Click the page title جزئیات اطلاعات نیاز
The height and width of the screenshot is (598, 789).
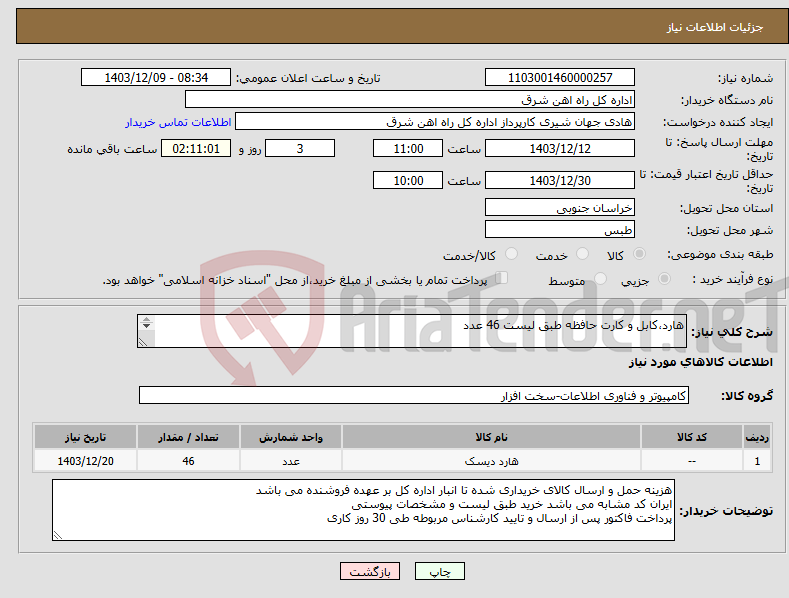click(715, 27)
